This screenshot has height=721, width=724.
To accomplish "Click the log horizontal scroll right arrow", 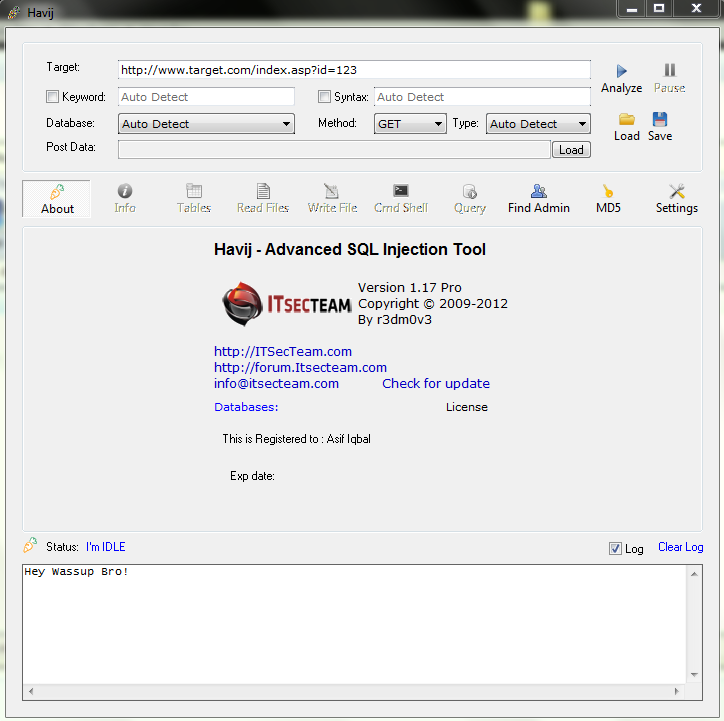I will (677, 691).
